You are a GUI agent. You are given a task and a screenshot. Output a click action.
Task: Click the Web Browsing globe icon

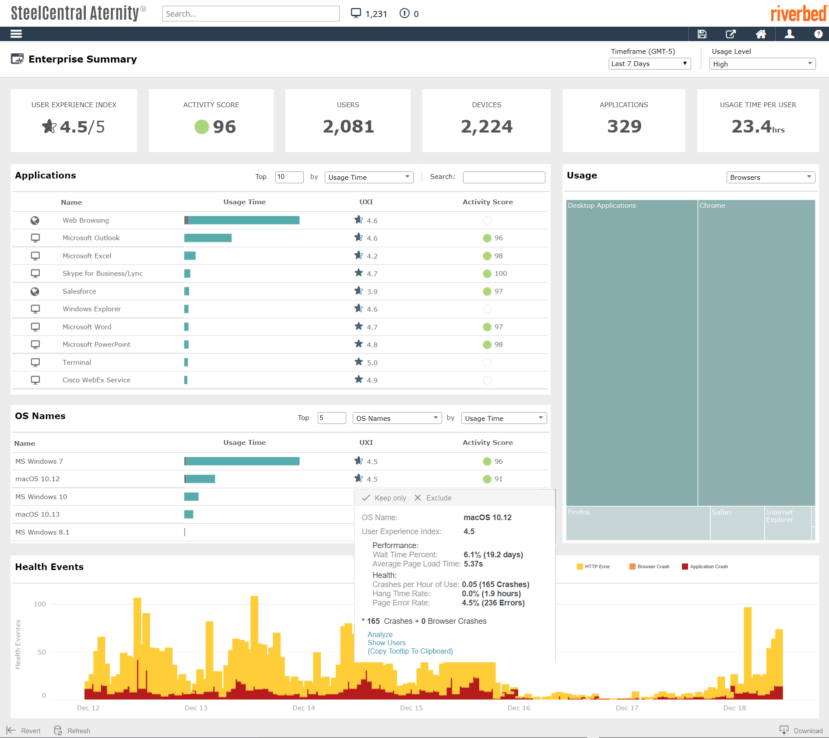point(35,220)
